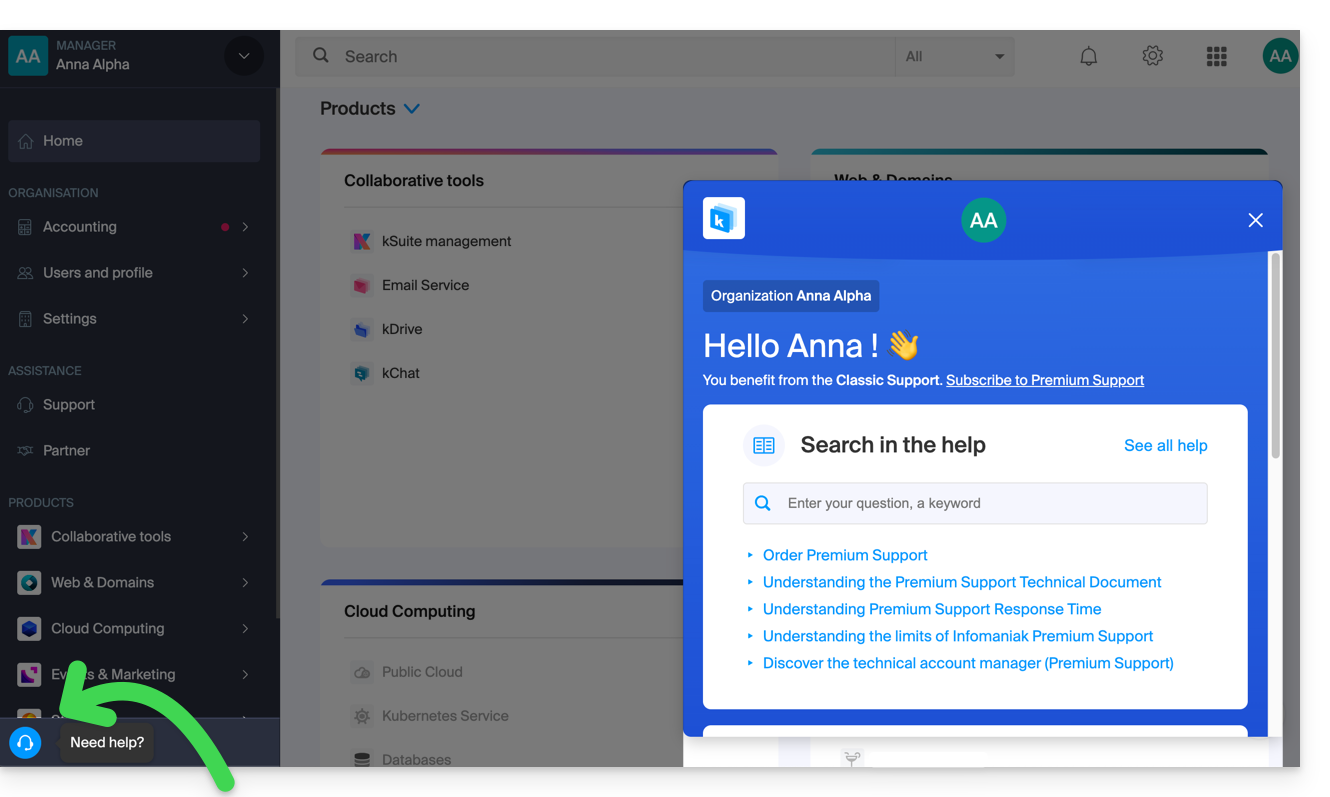Image resolution: width=1330 pixels, height=797 pixels.
Task: Click the Need help headset icon
Action: tap(25, 743)
